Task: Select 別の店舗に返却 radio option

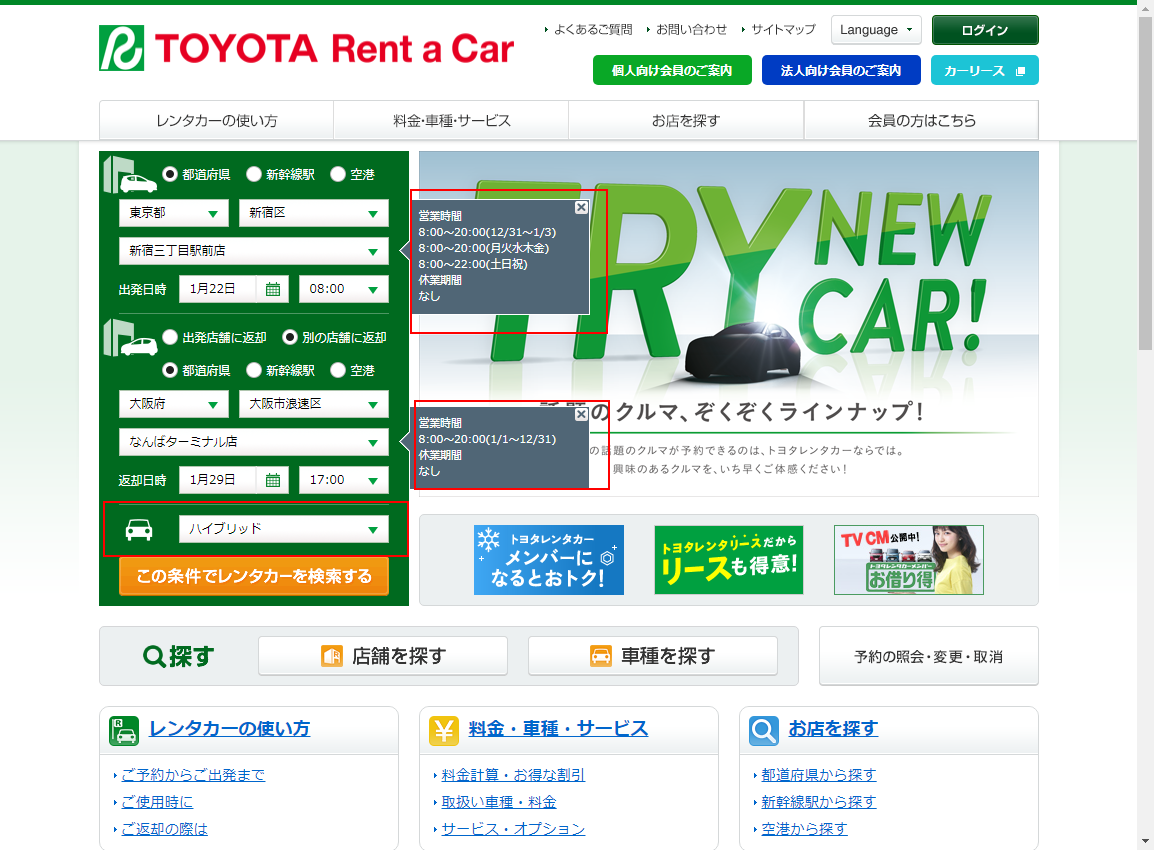Action: point(290,337)
